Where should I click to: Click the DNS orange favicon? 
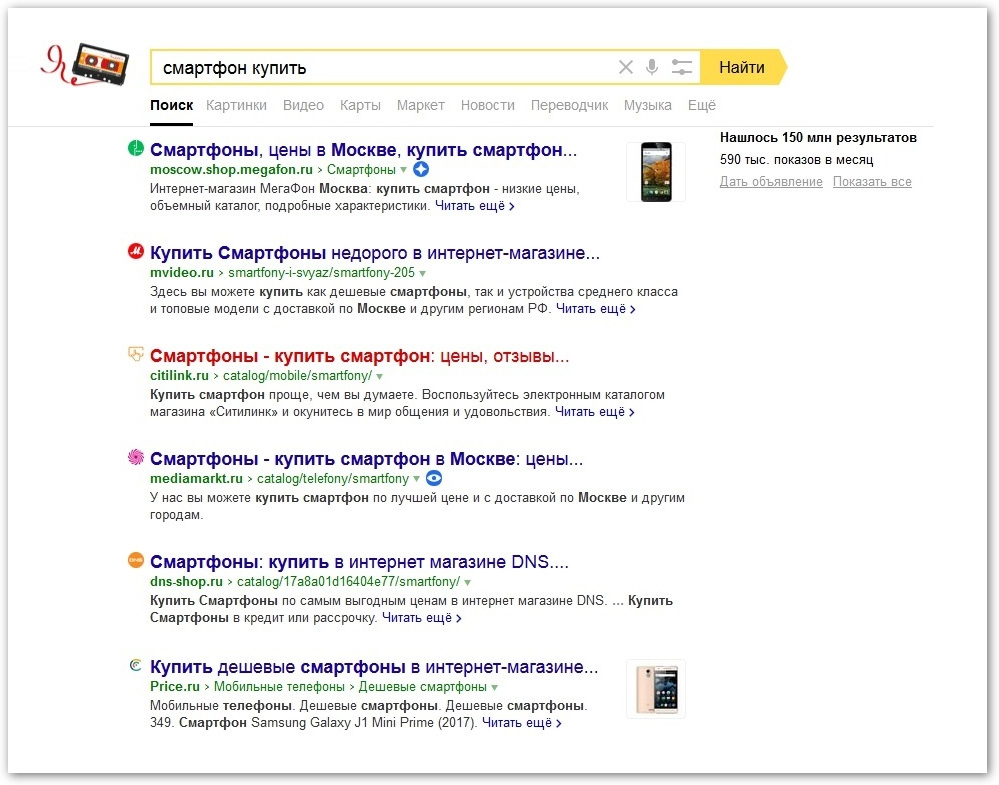click(136, 560)
